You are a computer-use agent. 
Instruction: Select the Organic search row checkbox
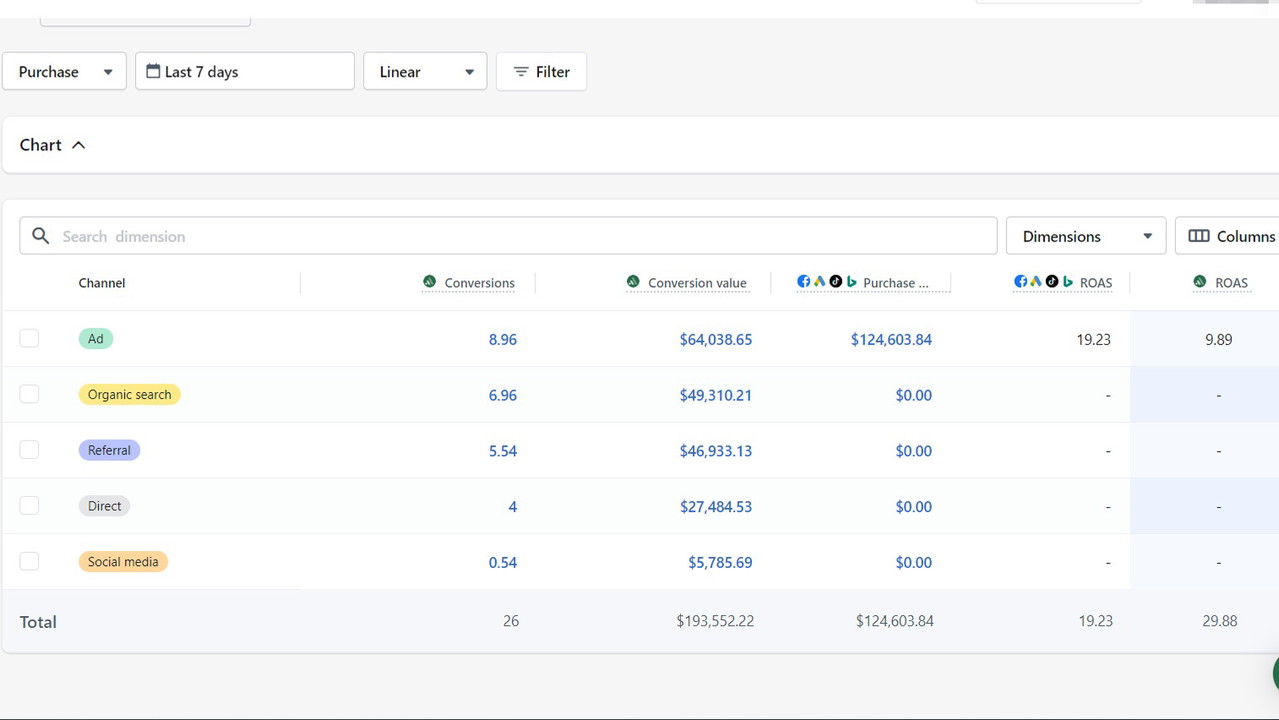coord(29,394)
